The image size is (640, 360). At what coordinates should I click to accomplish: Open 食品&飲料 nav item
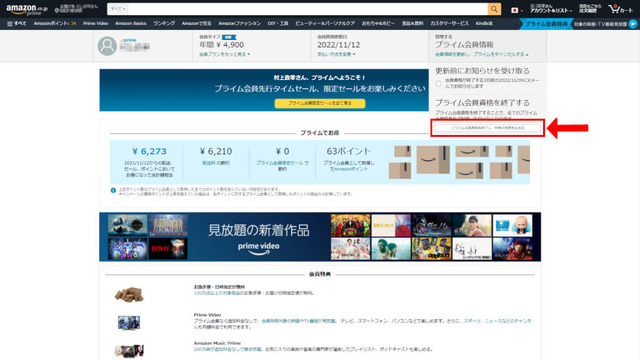412,24
